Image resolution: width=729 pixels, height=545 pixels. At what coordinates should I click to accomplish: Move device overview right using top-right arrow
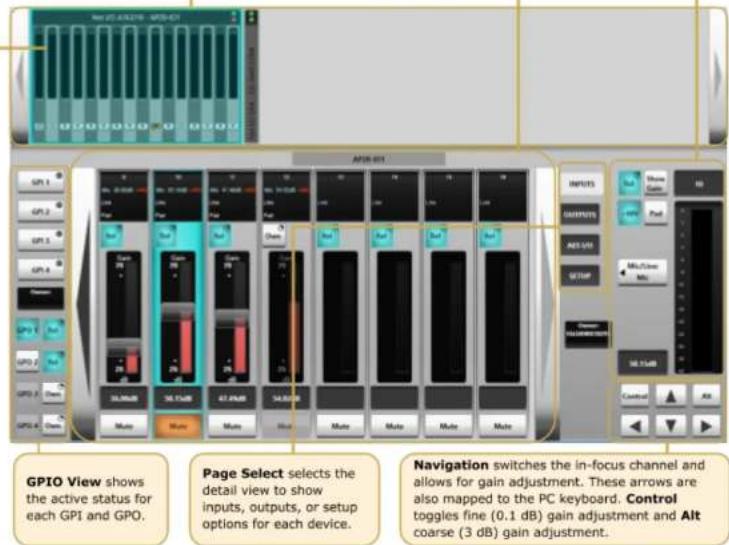(x=717, y=77)
